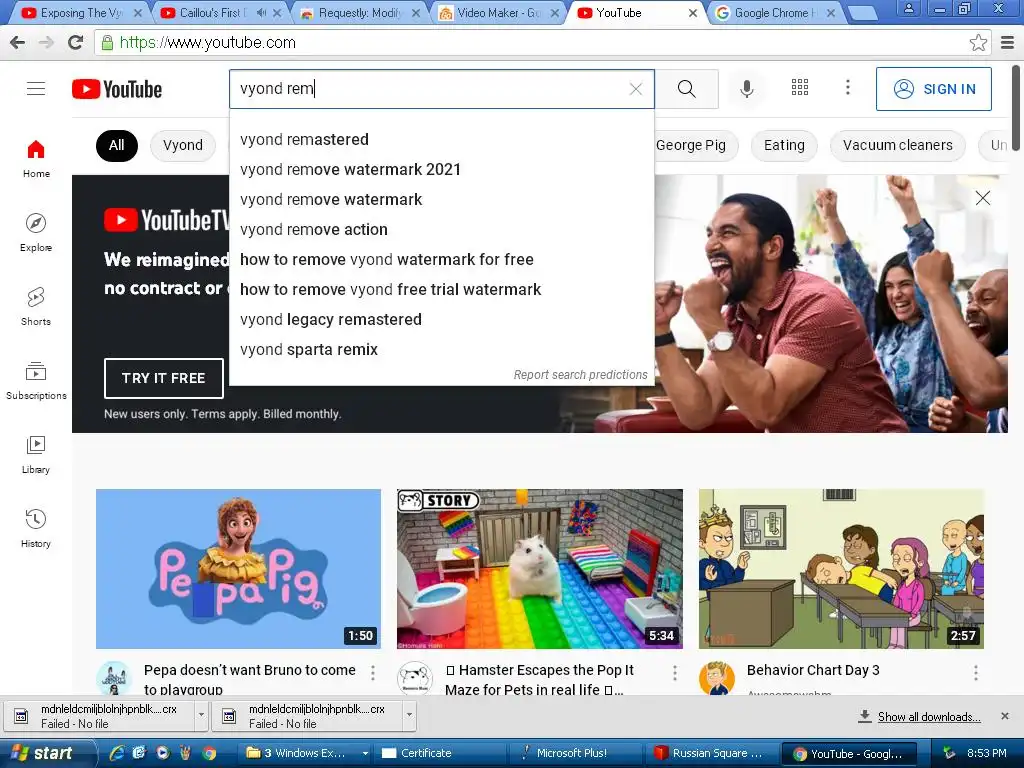
Task: Bookmark this page with the star
Action: point(978,42)
